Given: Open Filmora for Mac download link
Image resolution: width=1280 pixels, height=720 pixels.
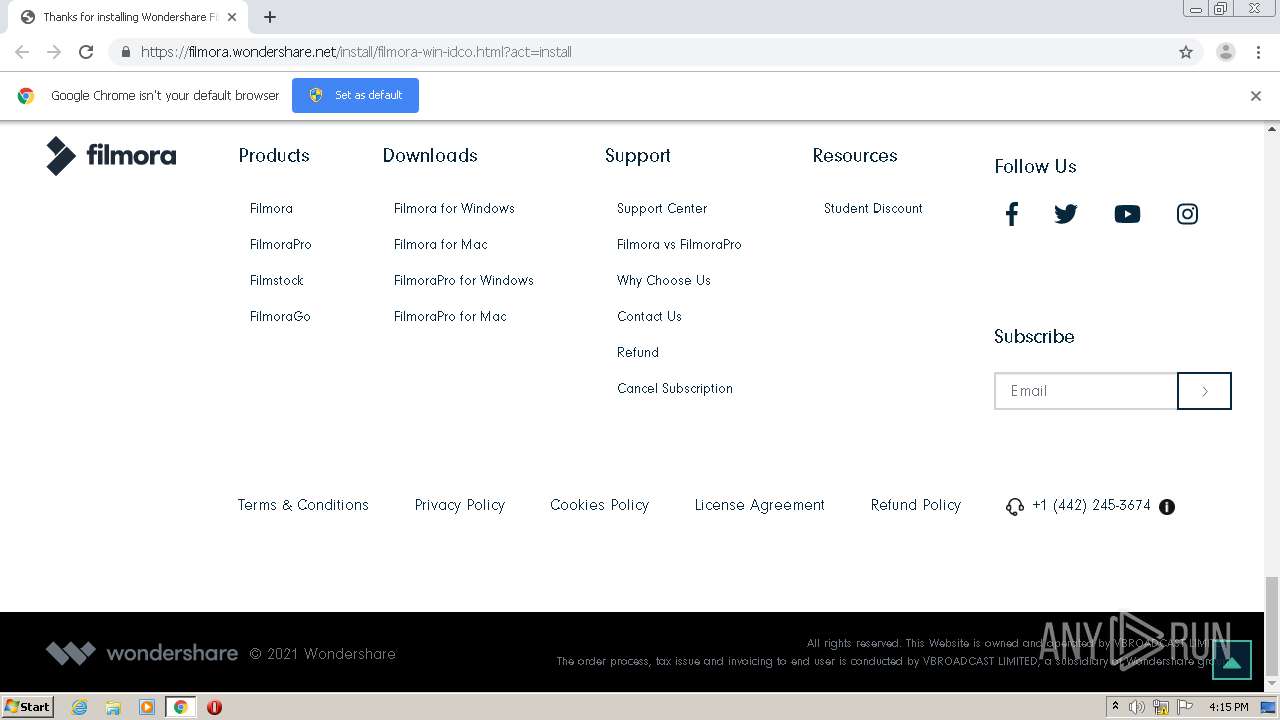Looking at the screenshot, I should pos(441,245).
